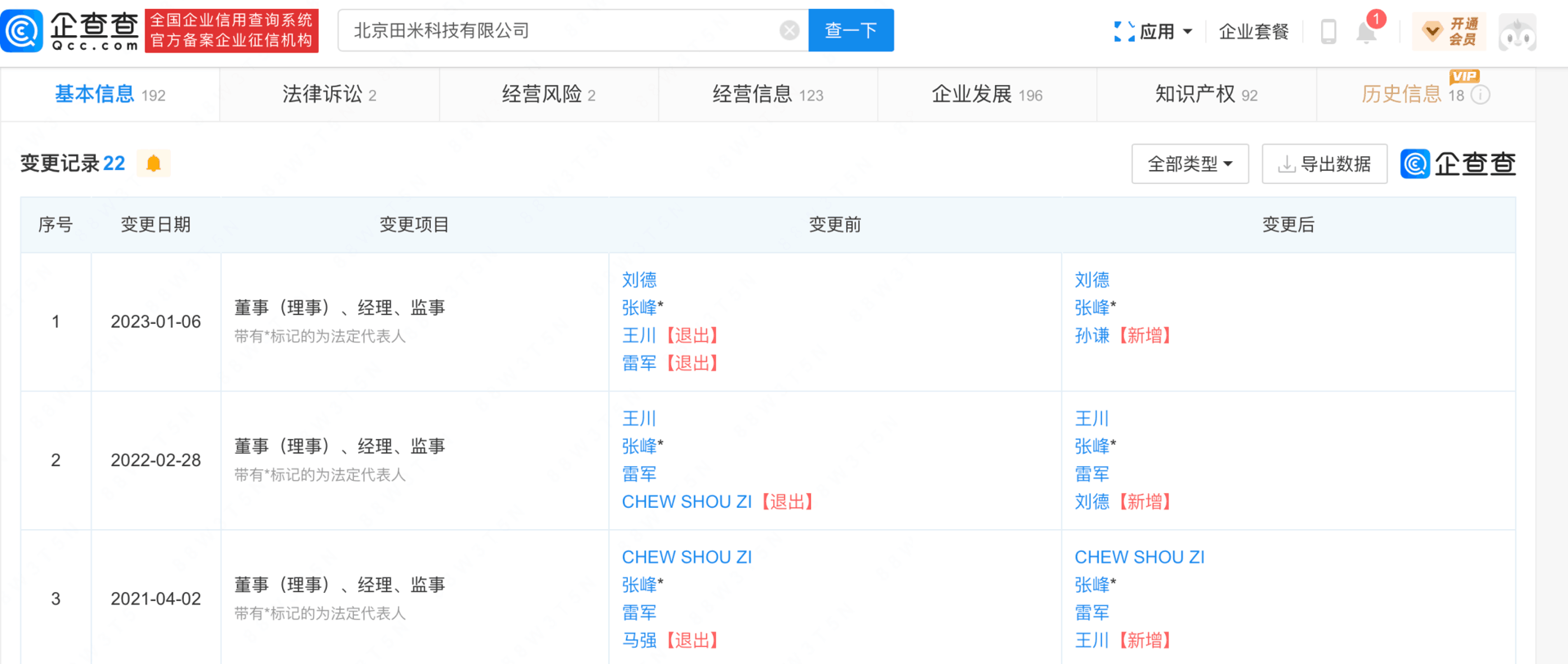
Task: Select the 知识产权 tab
Action: point(1206,95)
